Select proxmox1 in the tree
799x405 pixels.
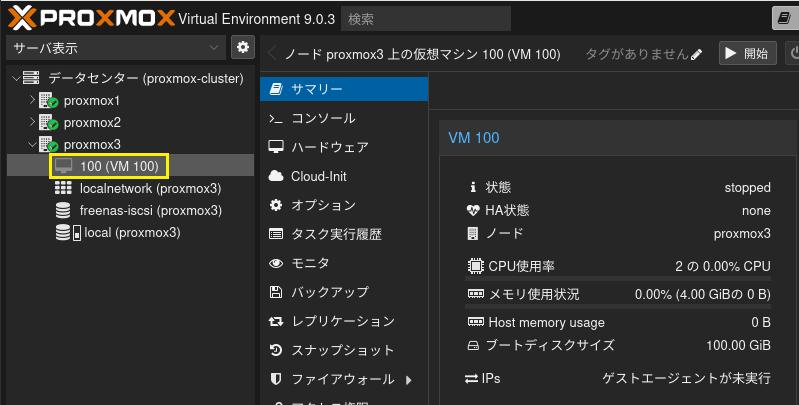92,101
